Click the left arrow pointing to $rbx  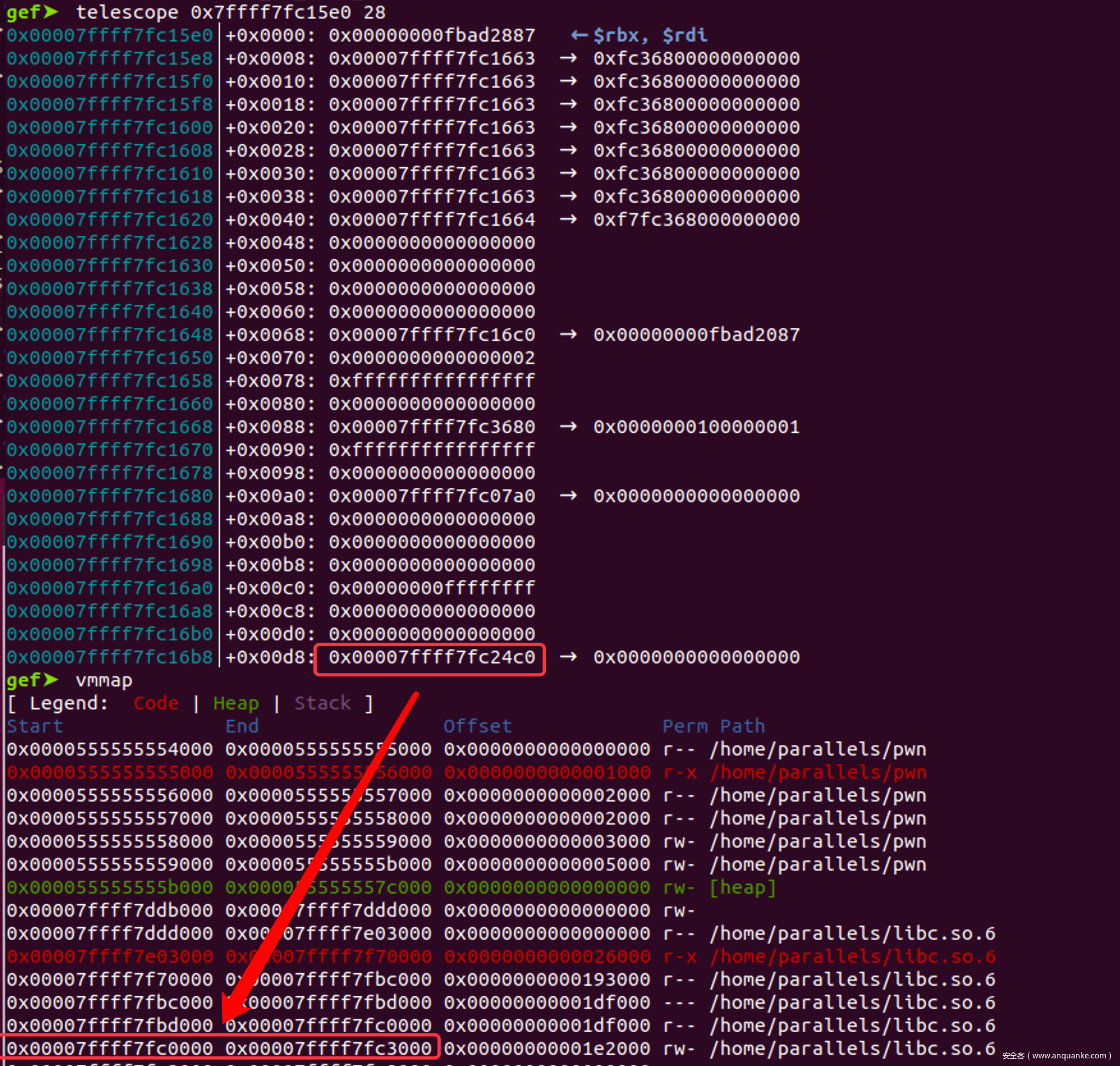pyautogui.click(x=579, y=35)
